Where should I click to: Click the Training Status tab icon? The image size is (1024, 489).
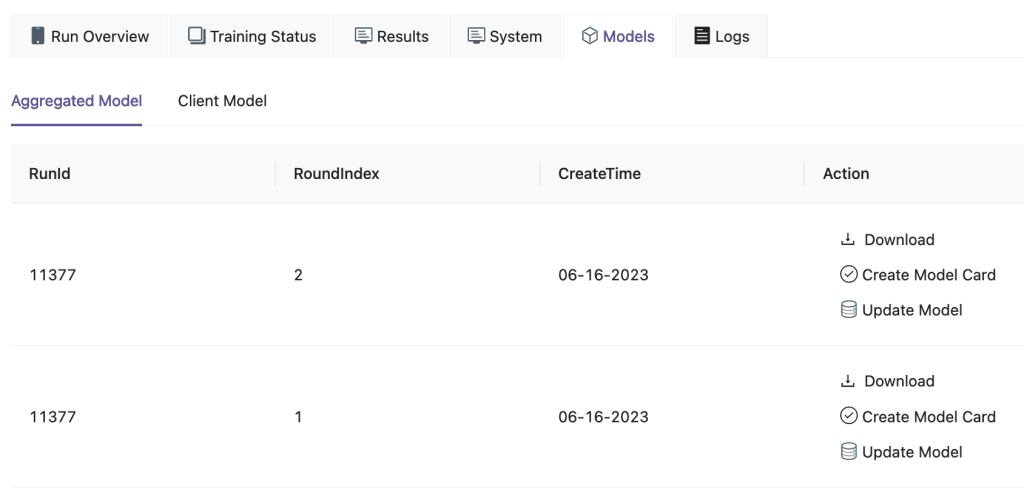point(197,36)
